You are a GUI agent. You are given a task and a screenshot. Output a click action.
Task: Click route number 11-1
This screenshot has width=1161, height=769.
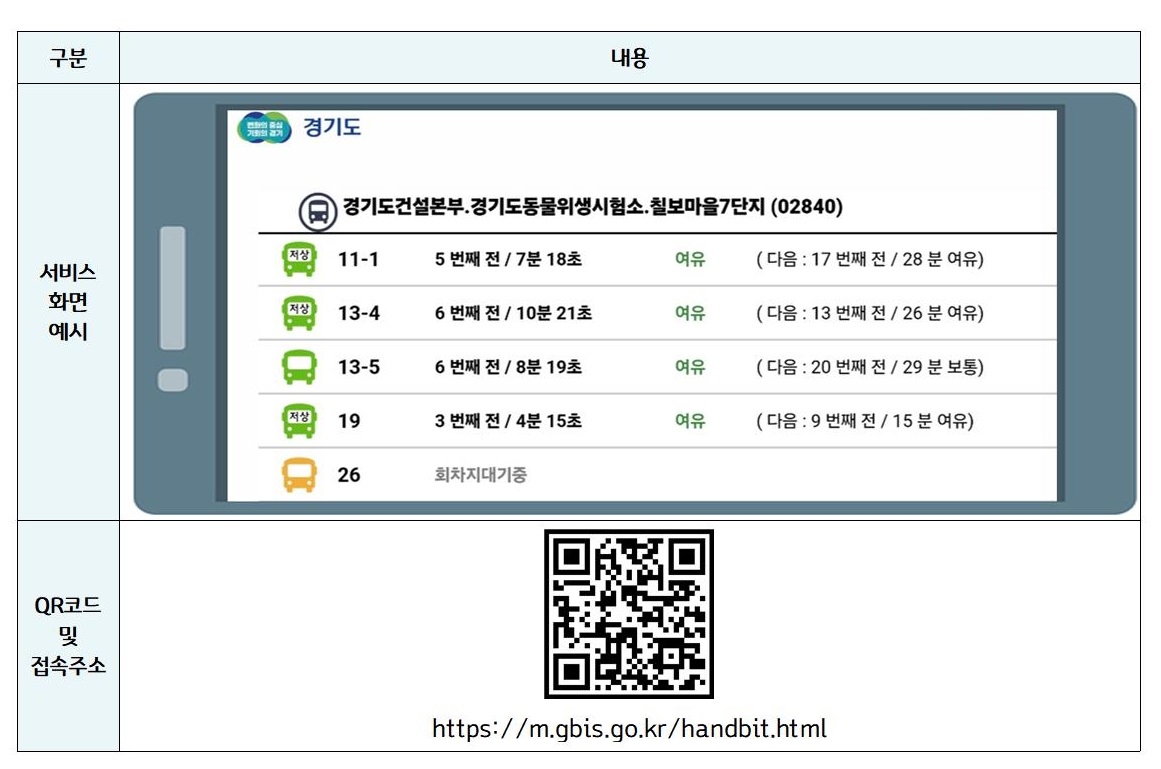point(358,260)
